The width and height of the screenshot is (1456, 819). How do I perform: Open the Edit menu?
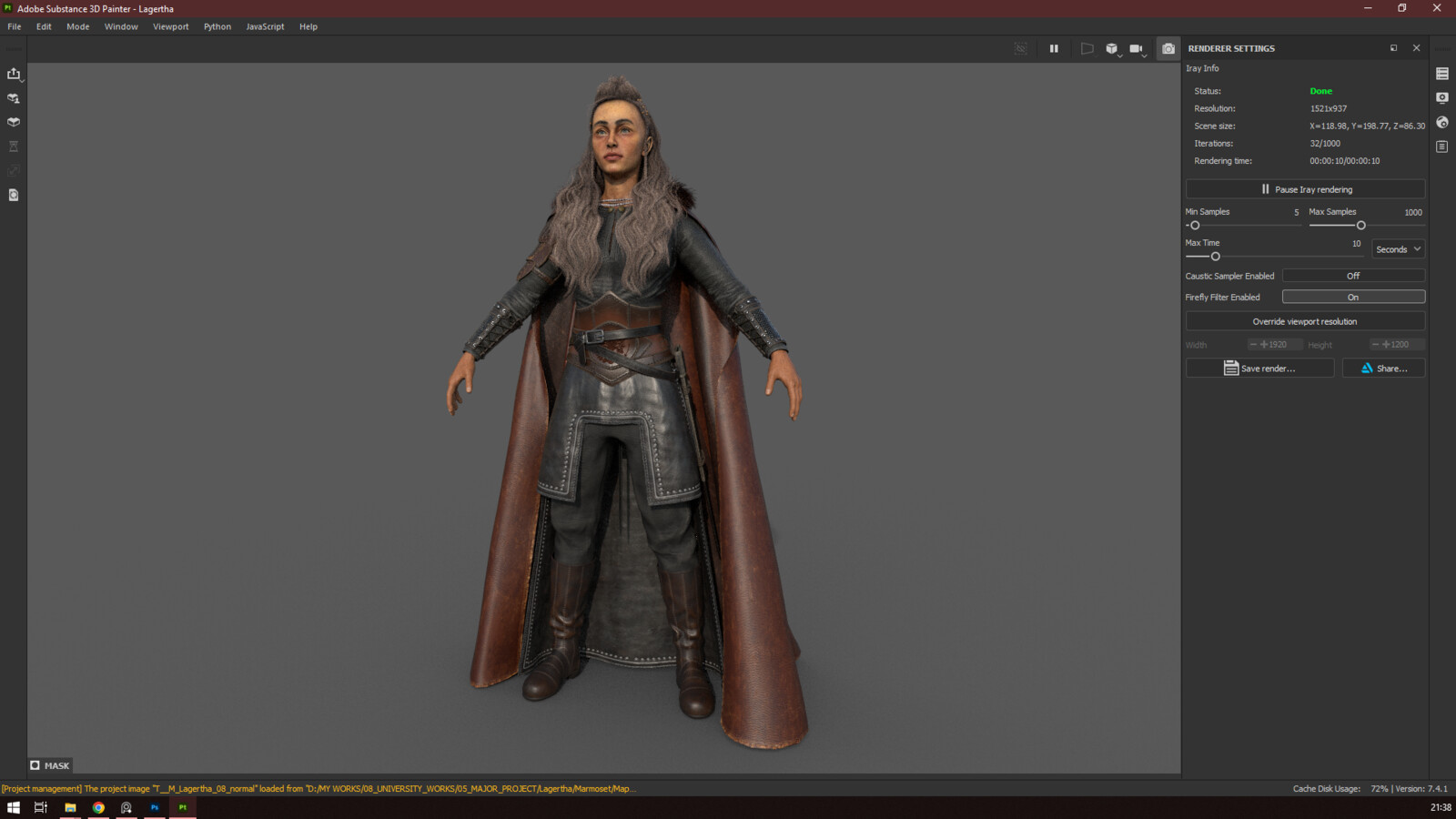pos(44,26)
